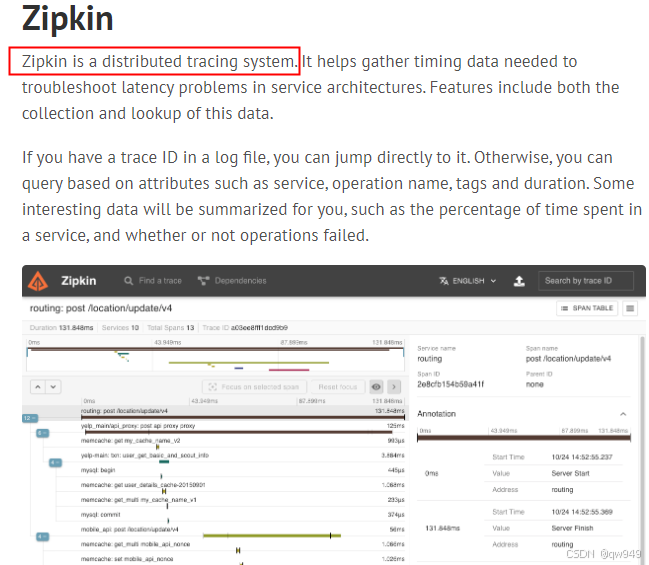Click the blue bar in the minimap overview
Image resolution: width=649 pixels, height=565 pixels.
point(239,368)
